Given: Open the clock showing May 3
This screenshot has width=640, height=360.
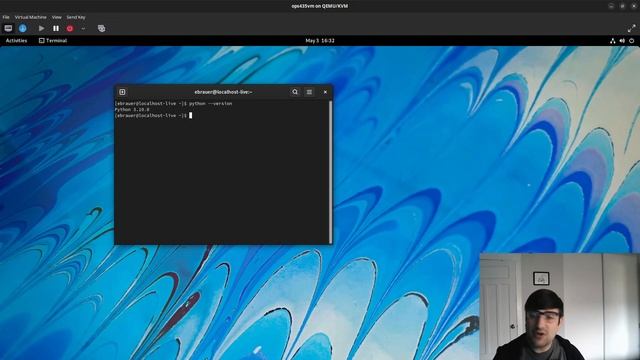Looking at the screenshot, I should (320, 40).
